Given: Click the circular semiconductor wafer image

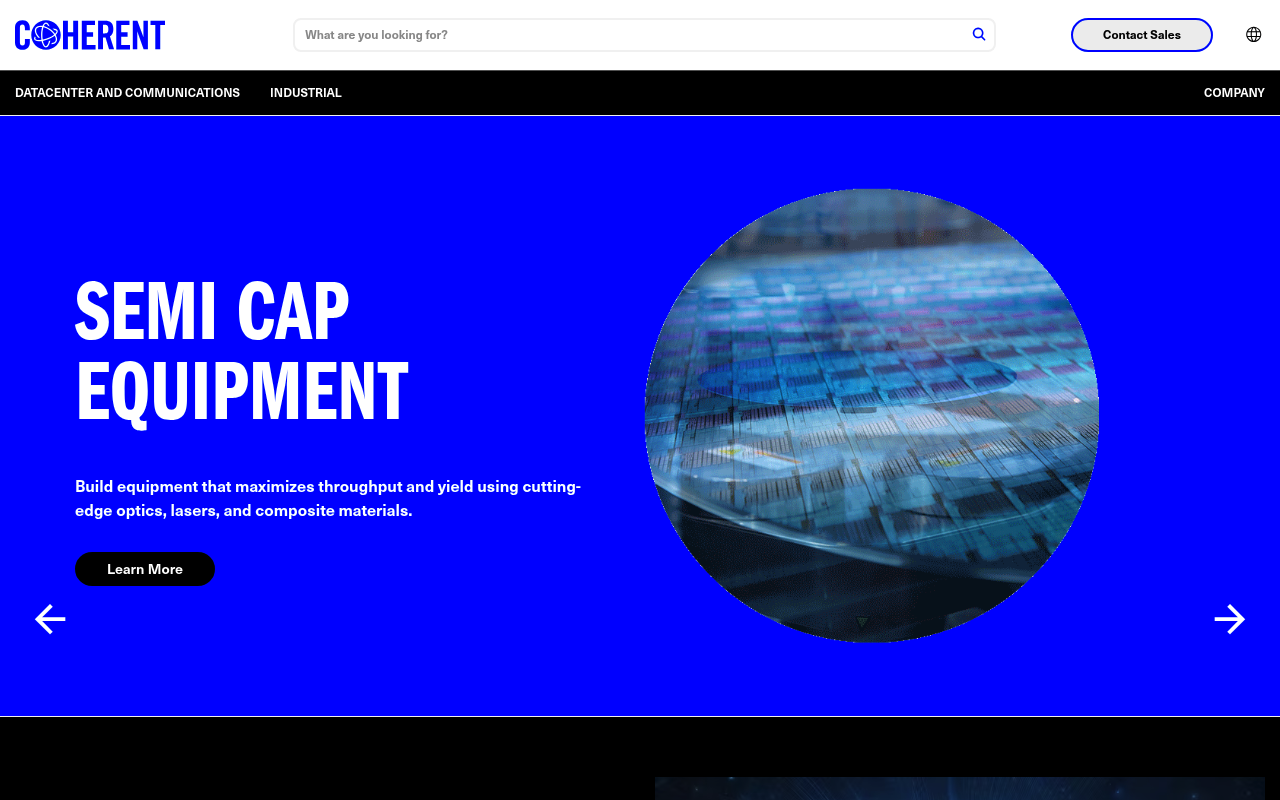Looking at the screenshot, I should 872,415.
